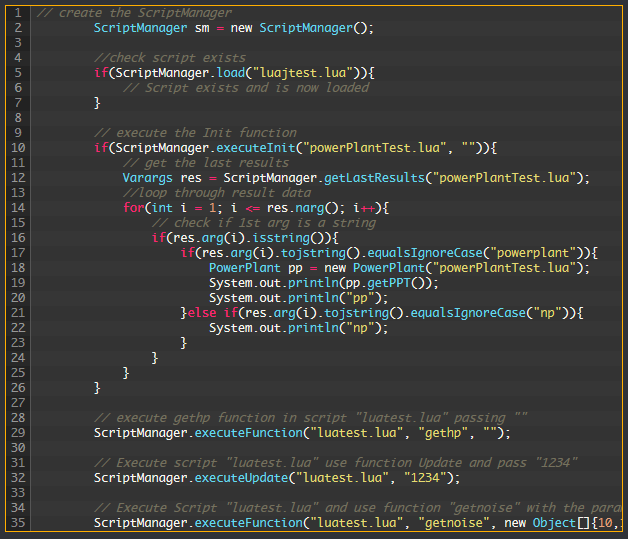628x539 pixels.
Task: Click the "PowerPlant pp" variable declaration
Action: (255, 268)
